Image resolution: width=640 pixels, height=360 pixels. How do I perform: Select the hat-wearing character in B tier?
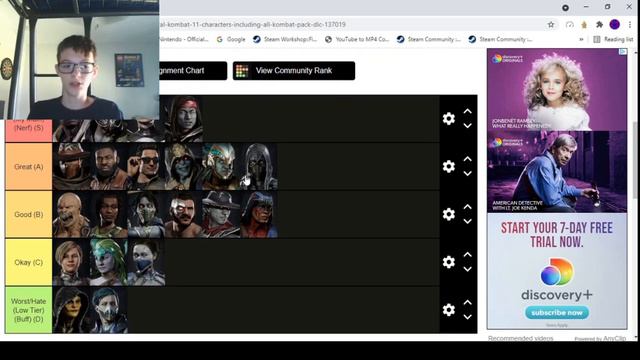pyautogui.click(x=221, y=214)
